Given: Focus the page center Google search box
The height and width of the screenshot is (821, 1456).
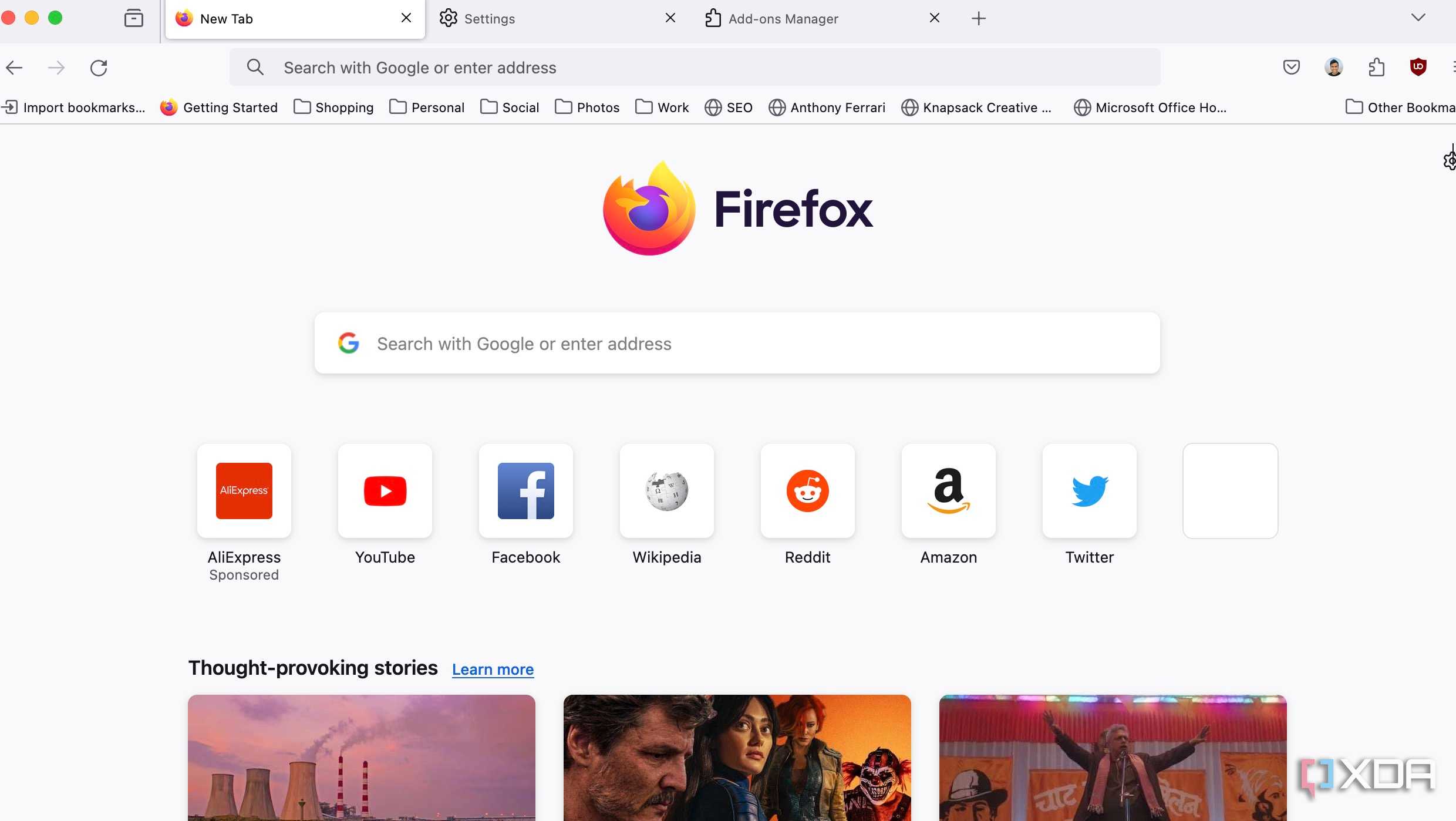Looking at the screenshot, I should (x=737, y=343).
